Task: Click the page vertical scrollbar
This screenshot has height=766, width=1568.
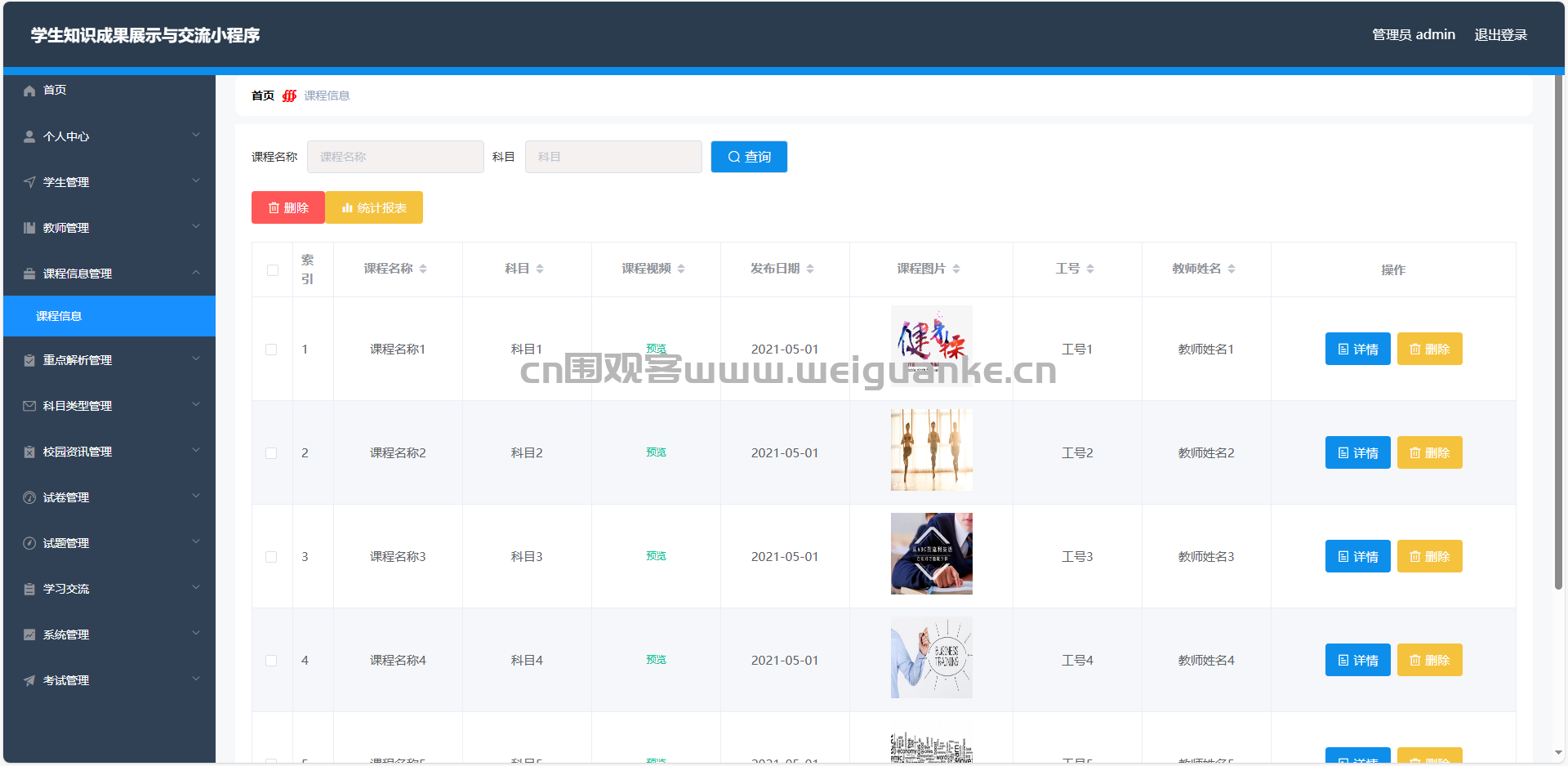Action: point(1558,332)
